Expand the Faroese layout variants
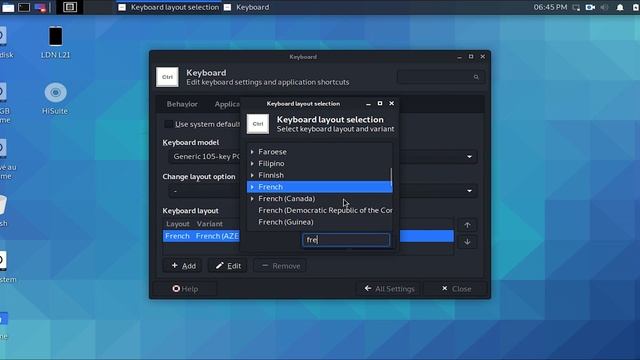Screen dimensions: 640x360 tap(252, 152)
